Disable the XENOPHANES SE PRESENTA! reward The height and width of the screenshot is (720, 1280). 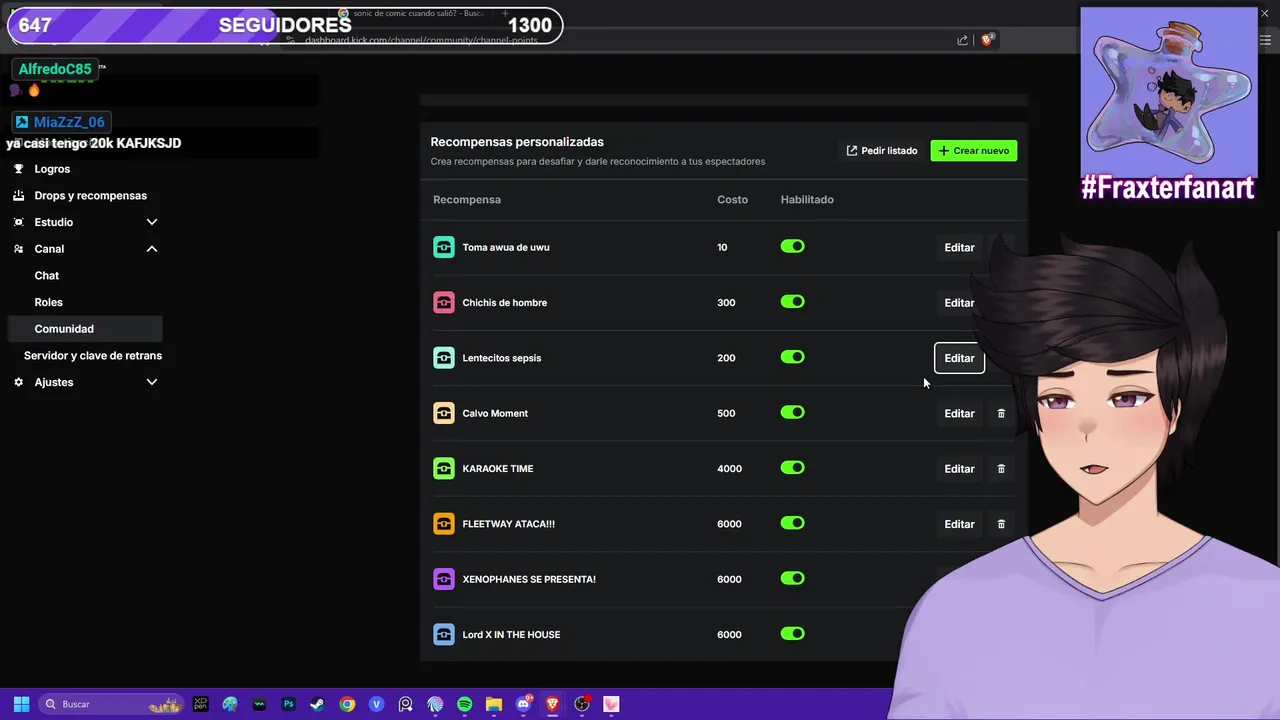tap(792, 578)
